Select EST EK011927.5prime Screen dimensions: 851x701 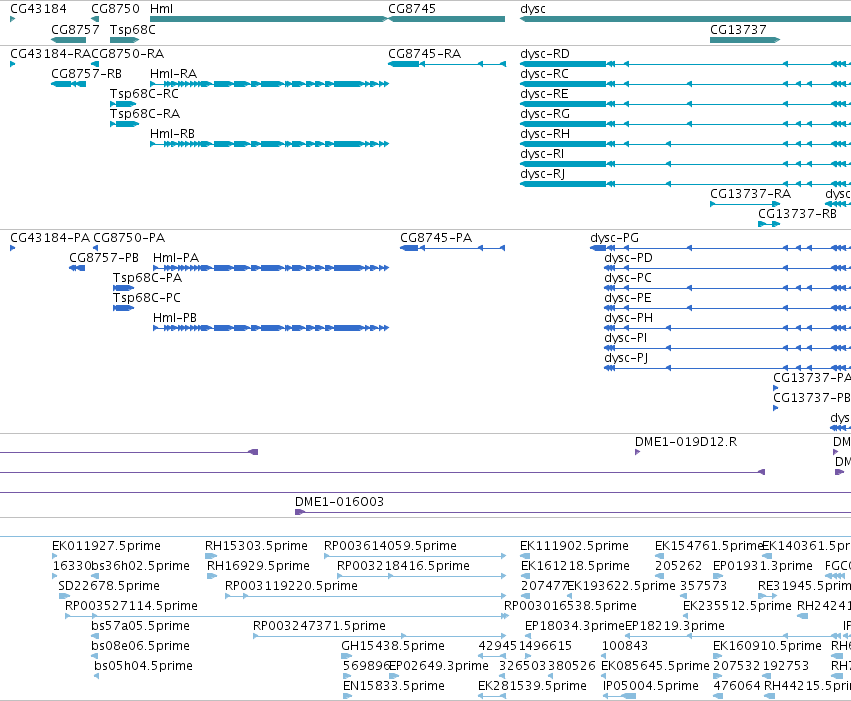54,556
